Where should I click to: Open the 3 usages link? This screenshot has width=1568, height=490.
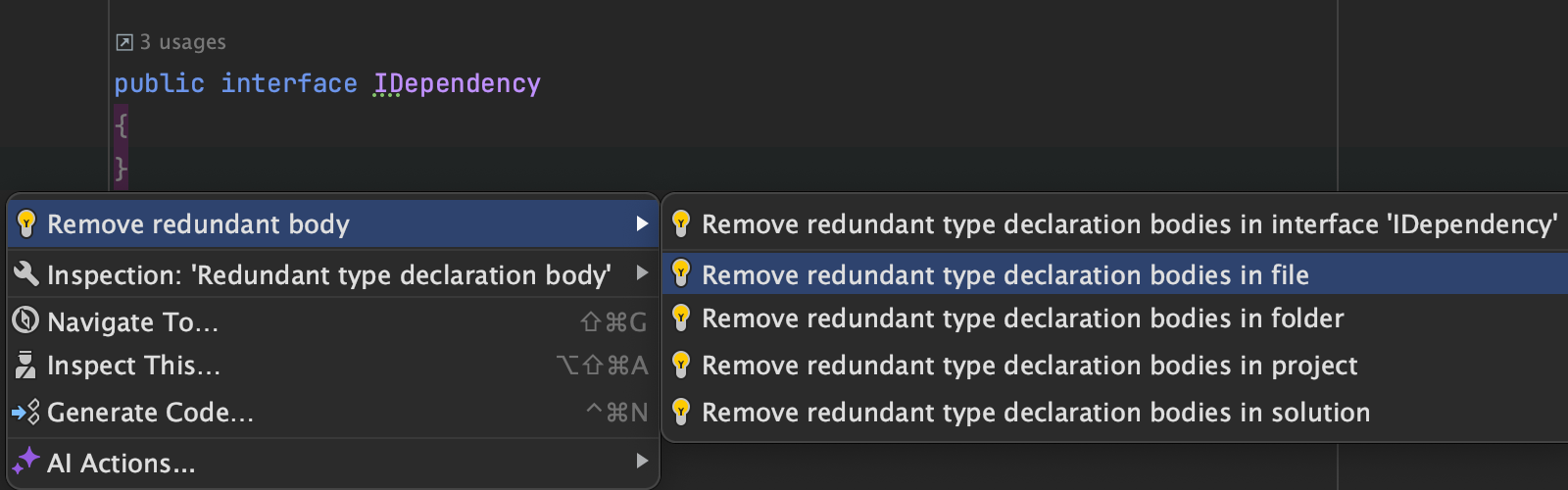tap(182, 42)
